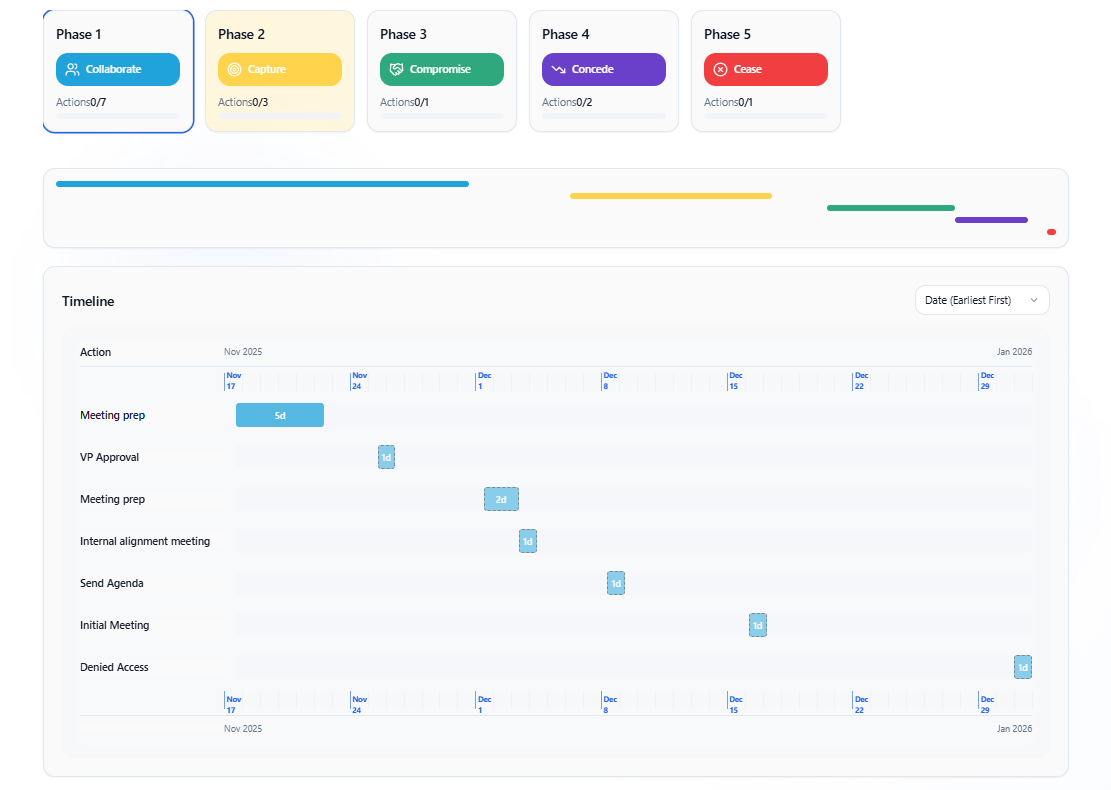Click the Concede button
This screenshot has height=790, width=1111.
(603, 69)
